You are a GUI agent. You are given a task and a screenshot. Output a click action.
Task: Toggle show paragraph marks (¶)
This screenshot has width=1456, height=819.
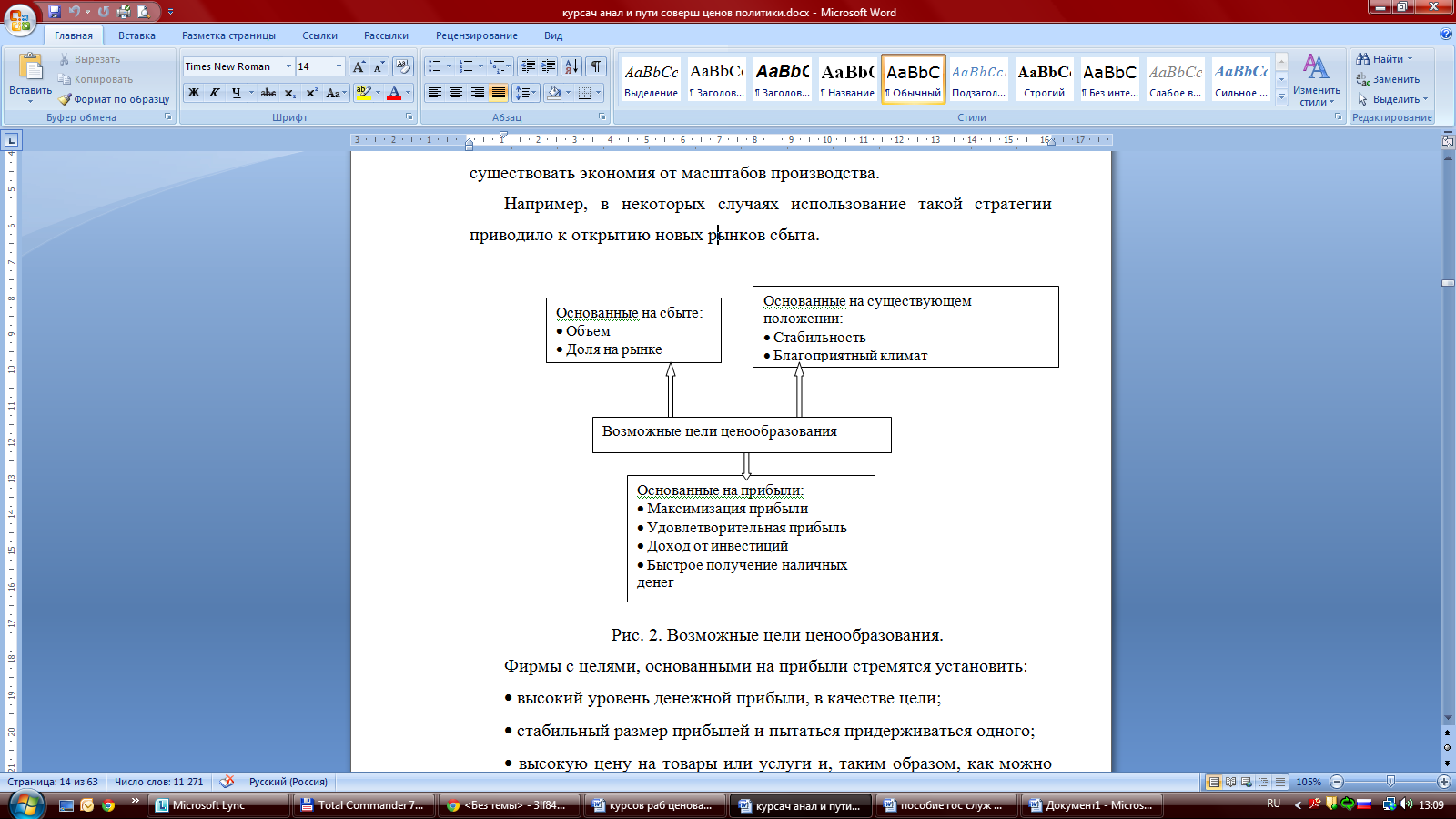(596, 66)
